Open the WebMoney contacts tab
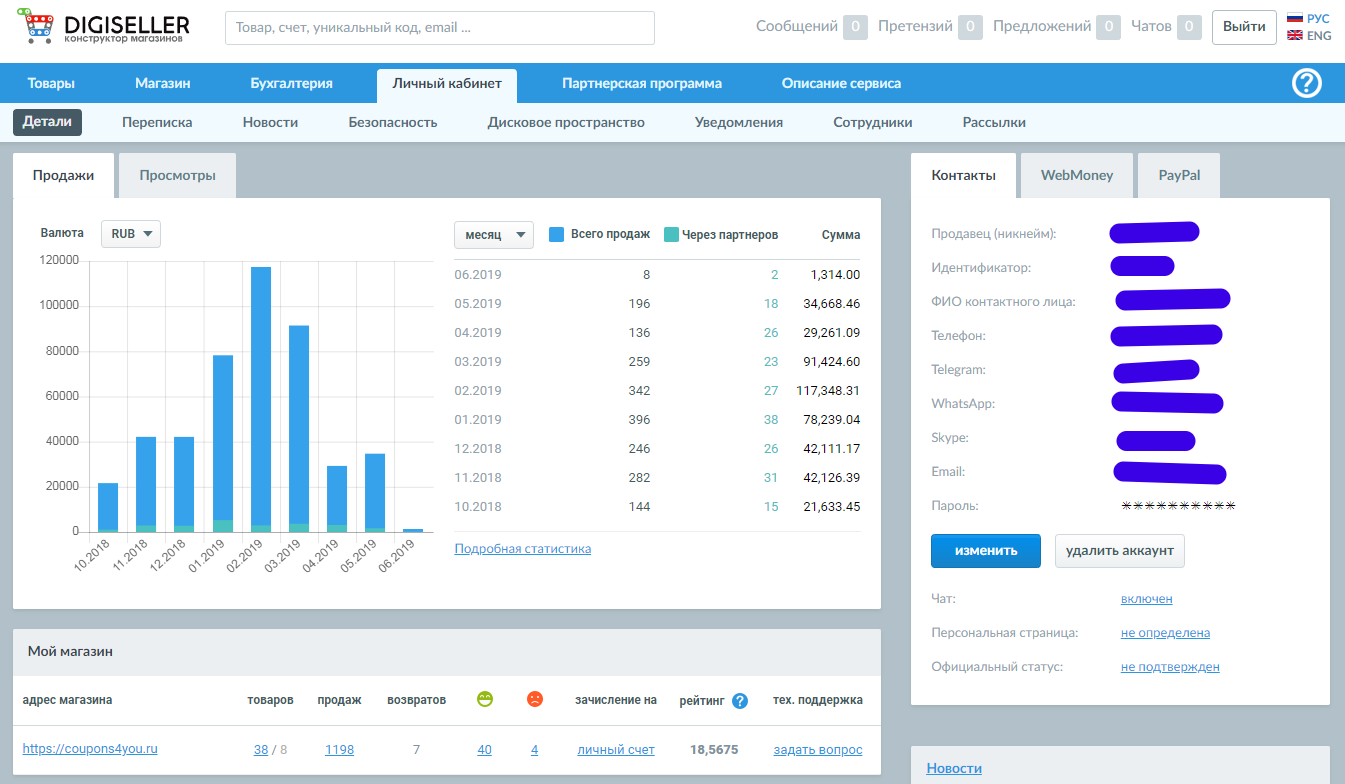1345x784 pixels. click(1076, 175)
